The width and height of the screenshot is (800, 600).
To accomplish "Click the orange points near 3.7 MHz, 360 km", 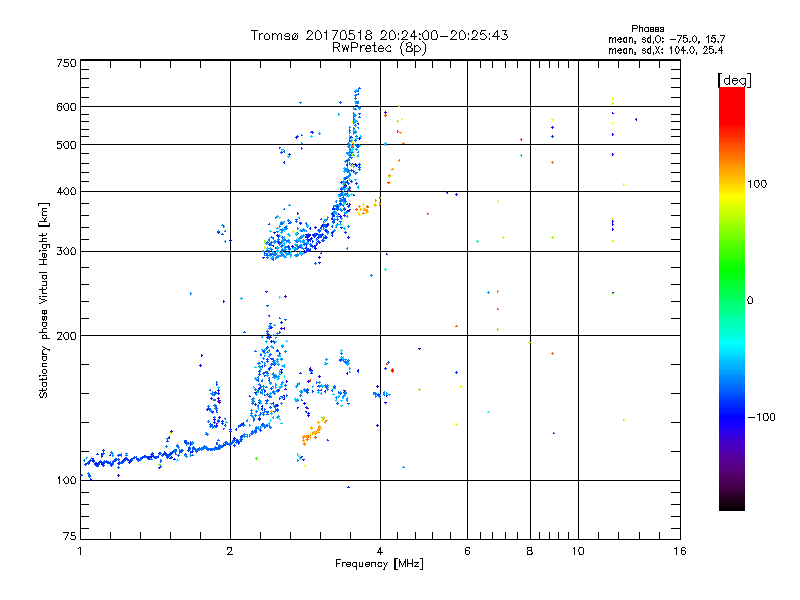I will pos(363,209).
